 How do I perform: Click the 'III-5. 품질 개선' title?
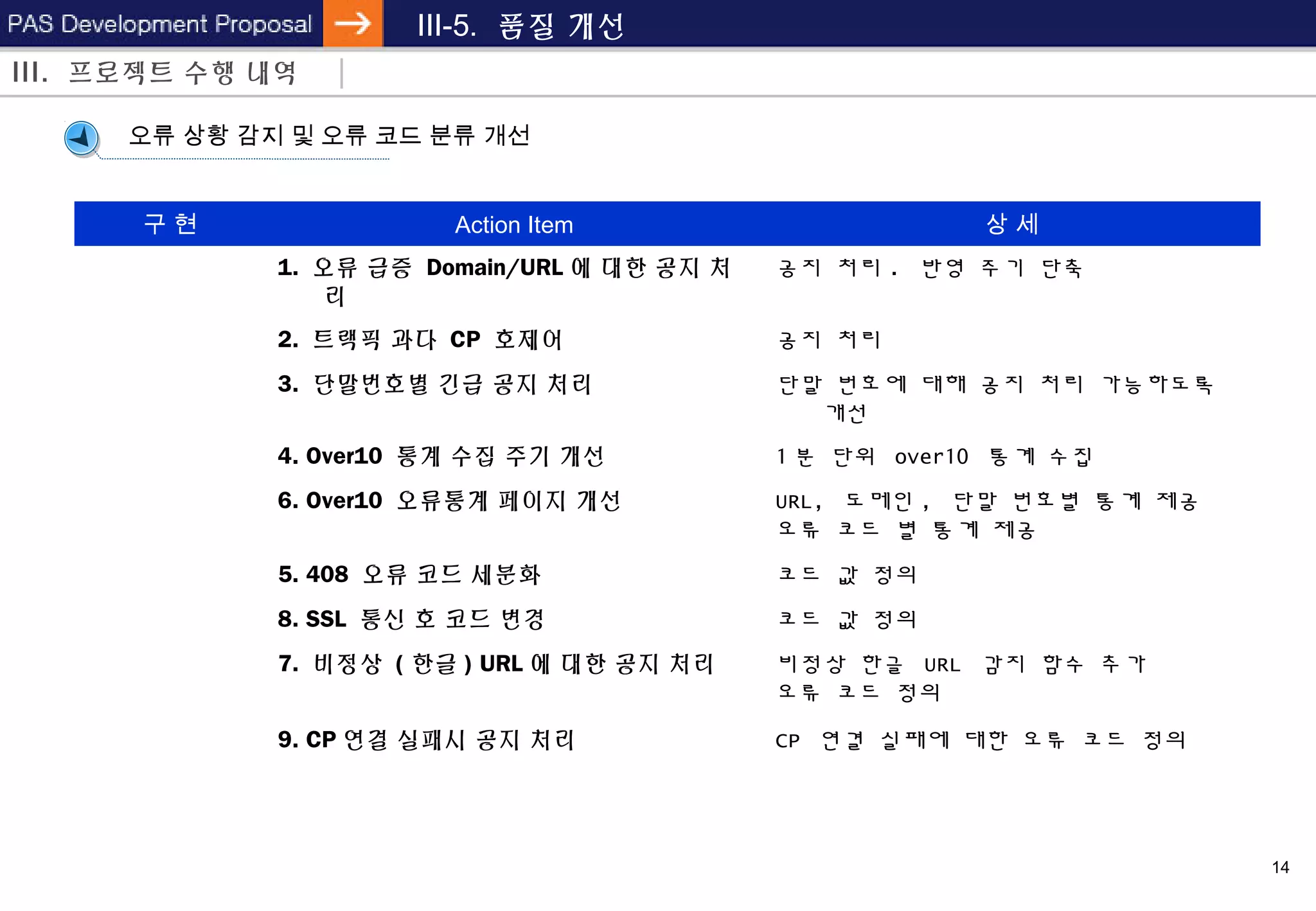coord(520,26)
